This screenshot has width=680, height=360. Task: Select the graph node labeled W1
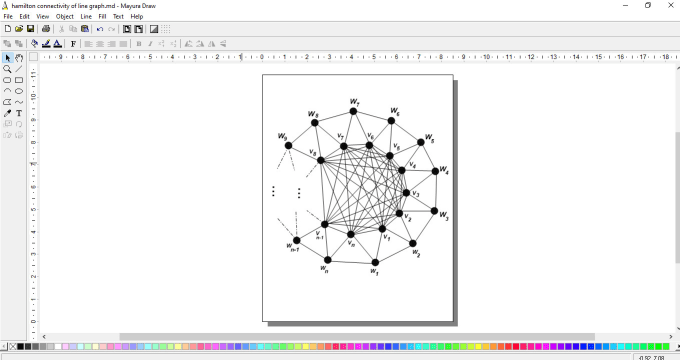point(375,262)
